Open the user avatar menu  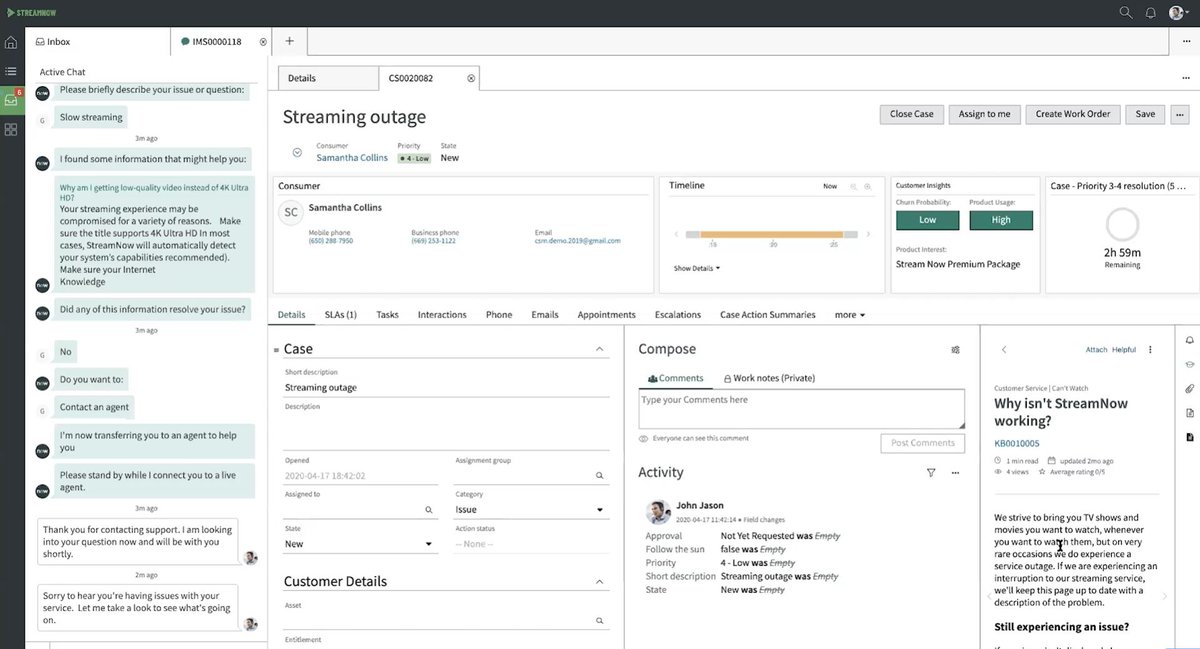click(x=1179, y=13)
